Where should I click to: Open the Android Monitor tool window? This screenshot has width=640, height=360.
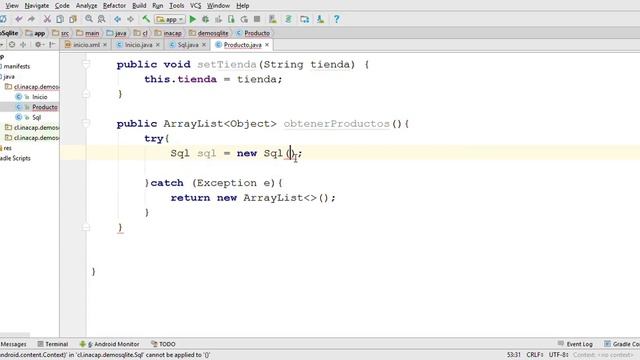(x=109, y=344)
